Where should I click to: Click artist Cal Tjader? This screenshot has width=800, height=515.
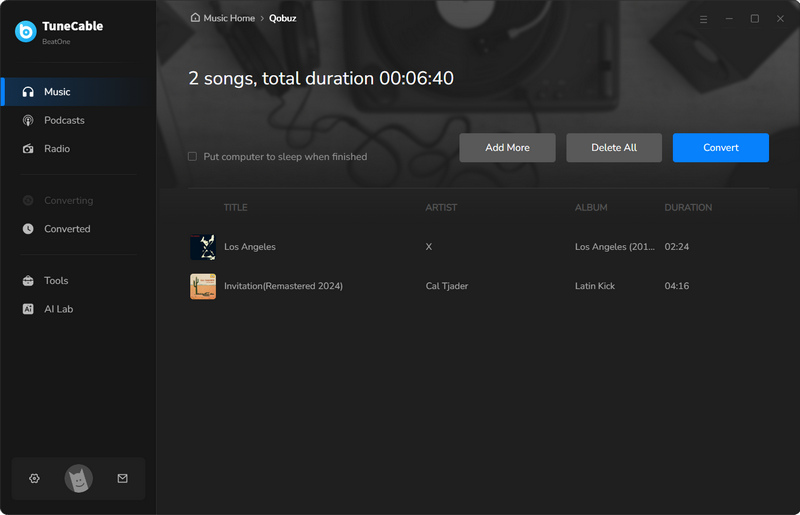point(446,286)
